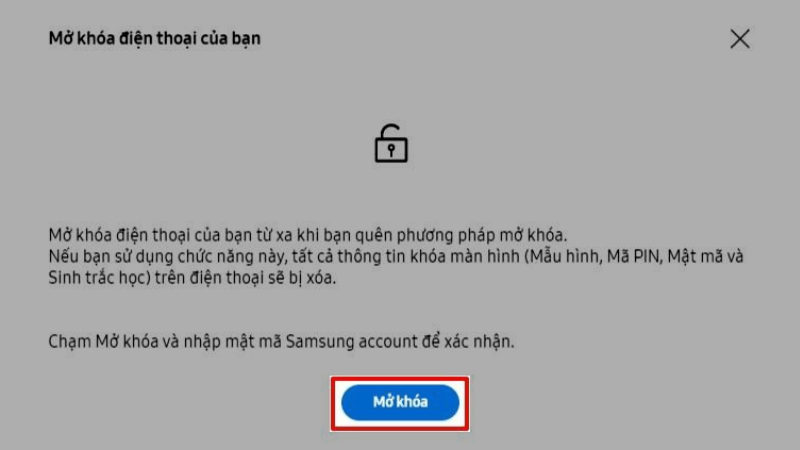This screenshot has width=800, height=450.
Task: Select the sentence about unlocking phone remotely
Action: [308, 235]
